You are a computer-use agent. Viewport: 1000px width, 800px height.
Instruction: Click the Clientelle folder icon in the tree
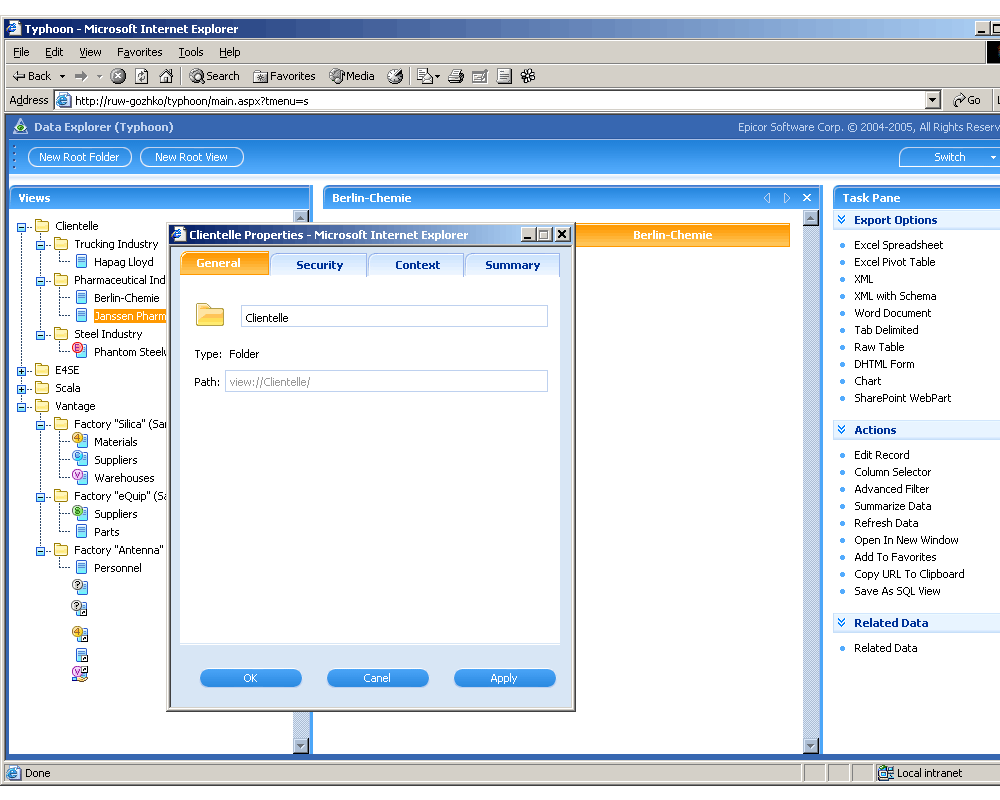click(42, 225)
